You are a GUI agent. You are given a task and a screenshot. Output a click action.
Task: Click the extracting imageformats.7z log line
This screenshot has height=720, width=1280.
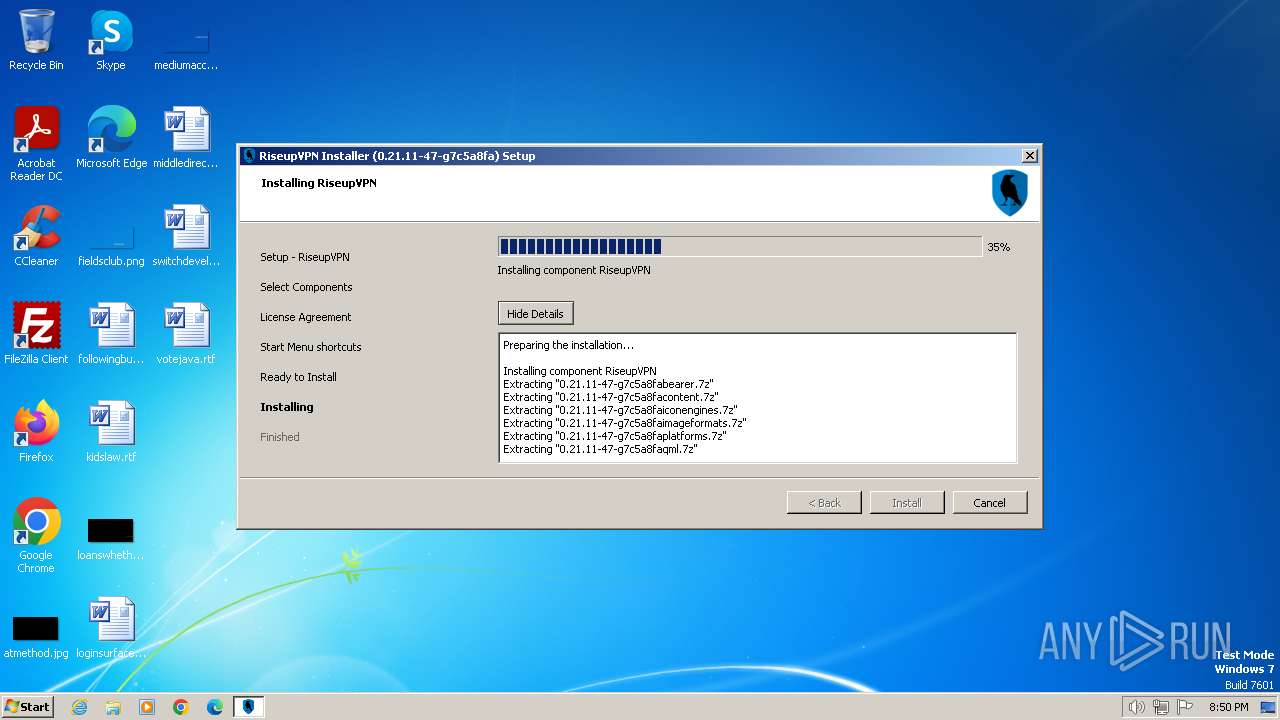[625, 423]
